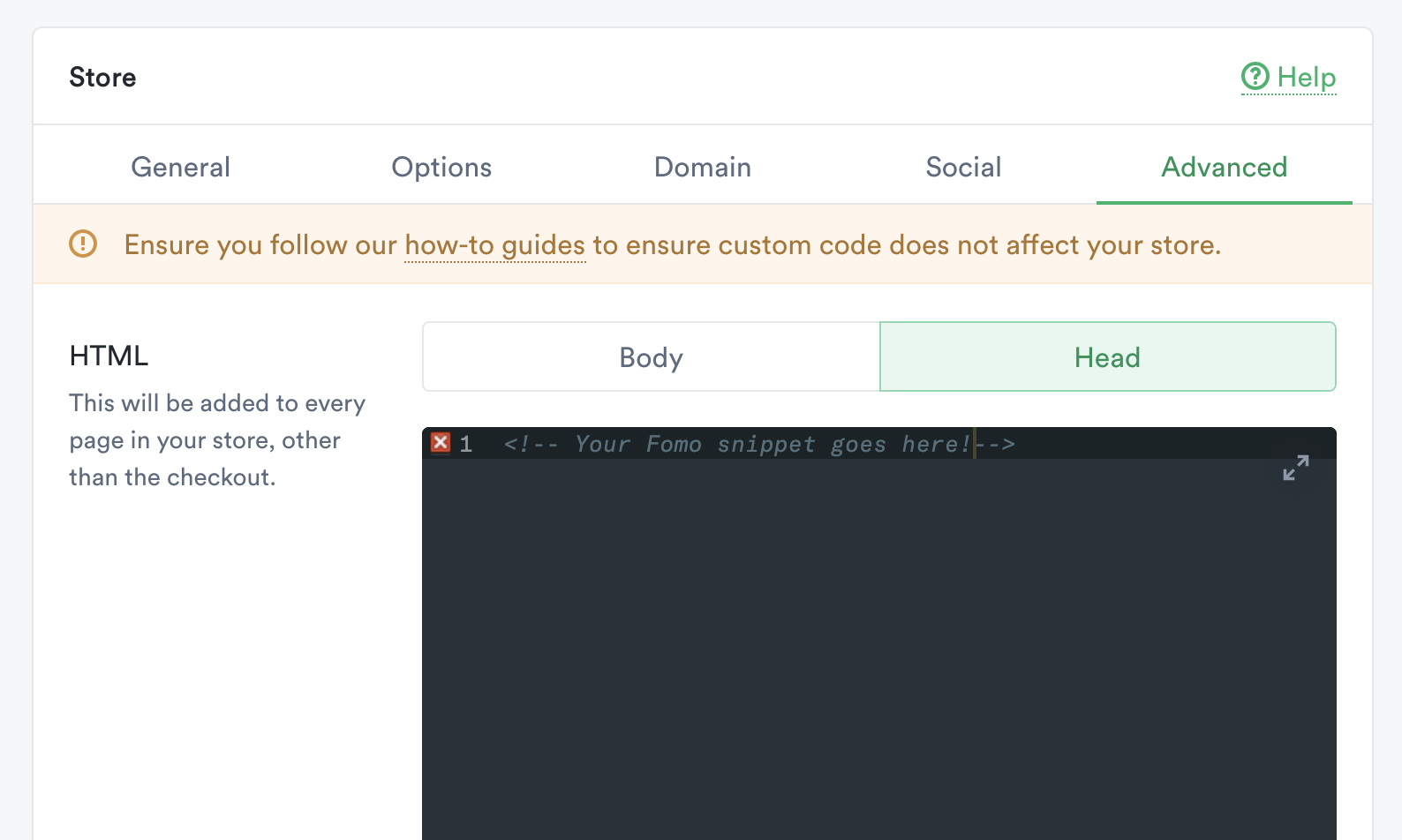Click the red error marker on line 1
The height and width of the screenshot is (840, 1402).
pyautogui.click(x=441, y=443)
